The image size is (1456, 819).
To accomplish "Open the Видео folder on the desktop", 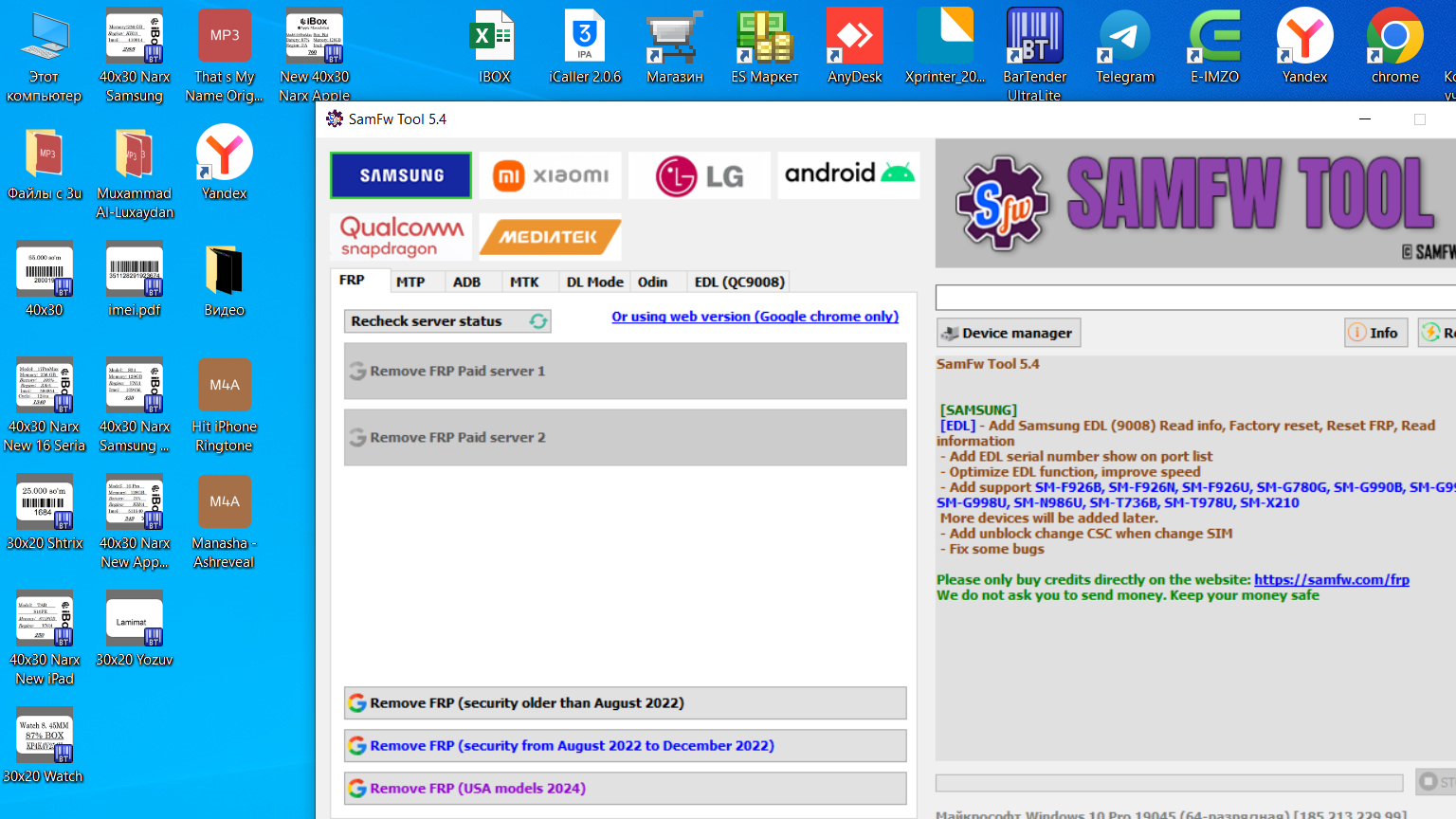I will 225,282.
